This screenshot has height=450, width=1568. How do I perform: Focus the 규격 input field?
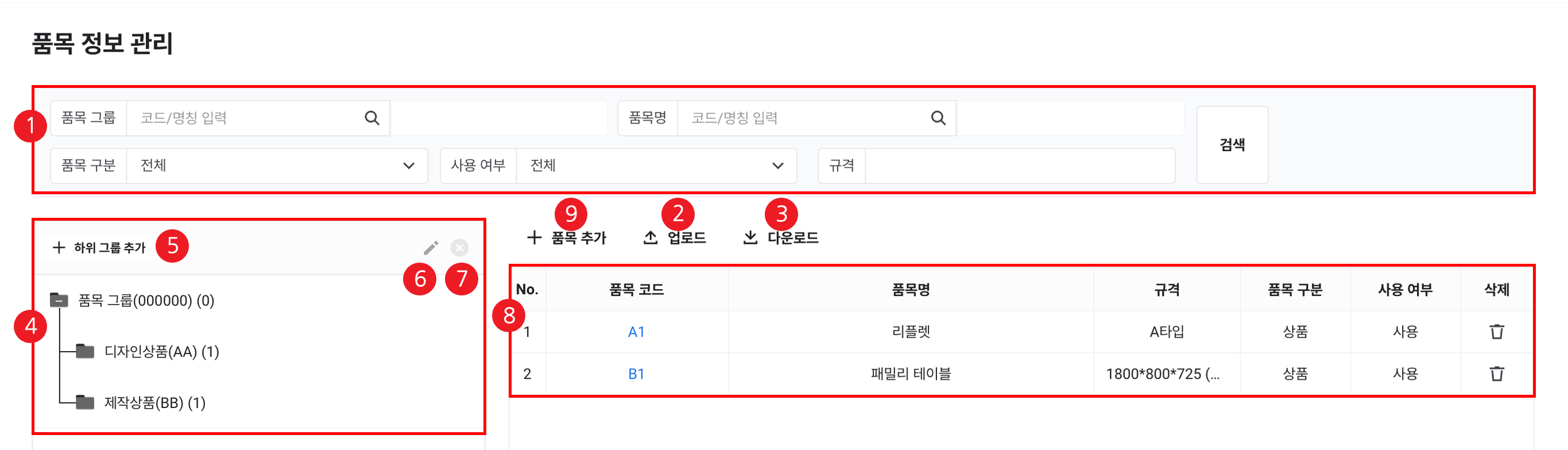pos(1020,166)
